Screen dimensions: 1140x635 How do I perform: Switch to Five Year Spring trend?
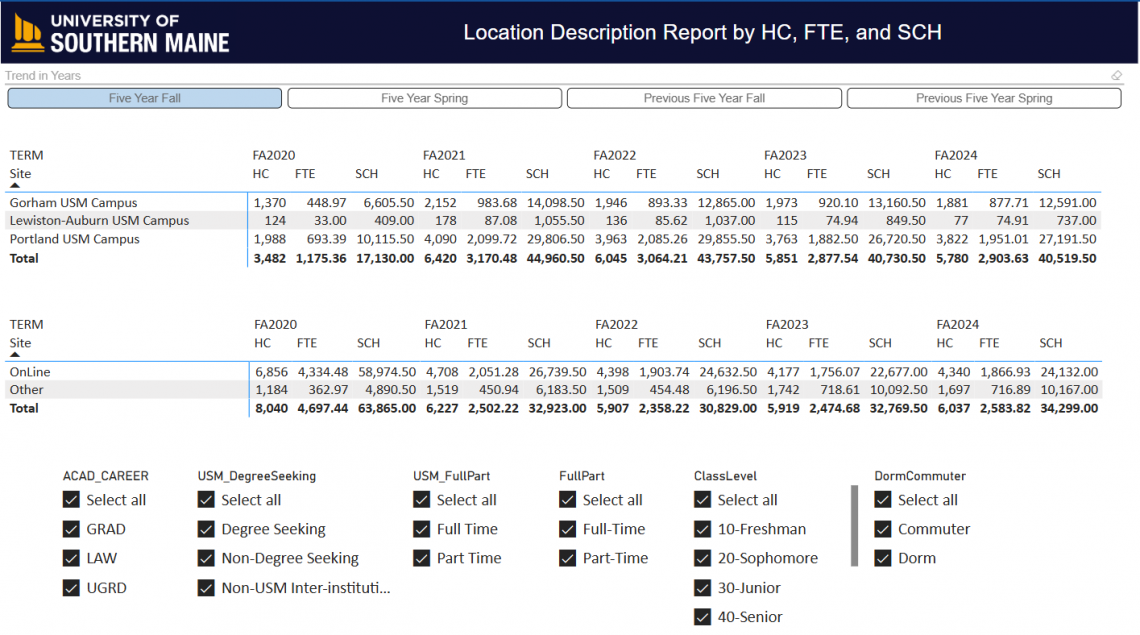(424, 98)
